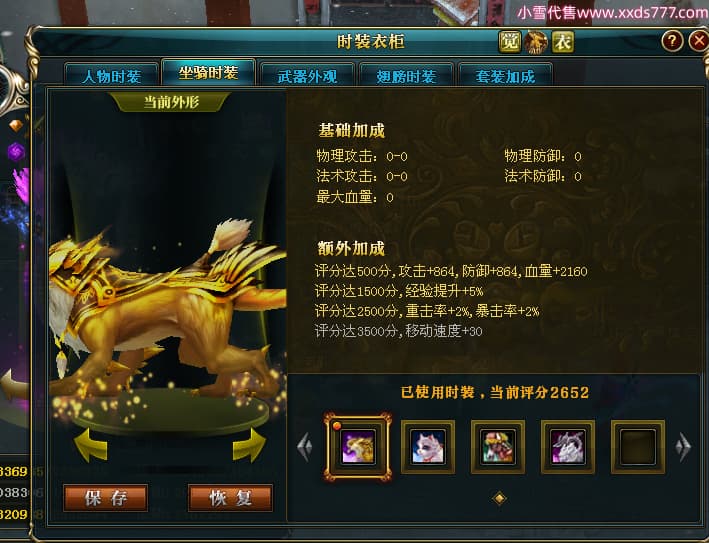The image size is (709, 543).
Task: Open help with the question mark icon
Action: tap(672, 41)
